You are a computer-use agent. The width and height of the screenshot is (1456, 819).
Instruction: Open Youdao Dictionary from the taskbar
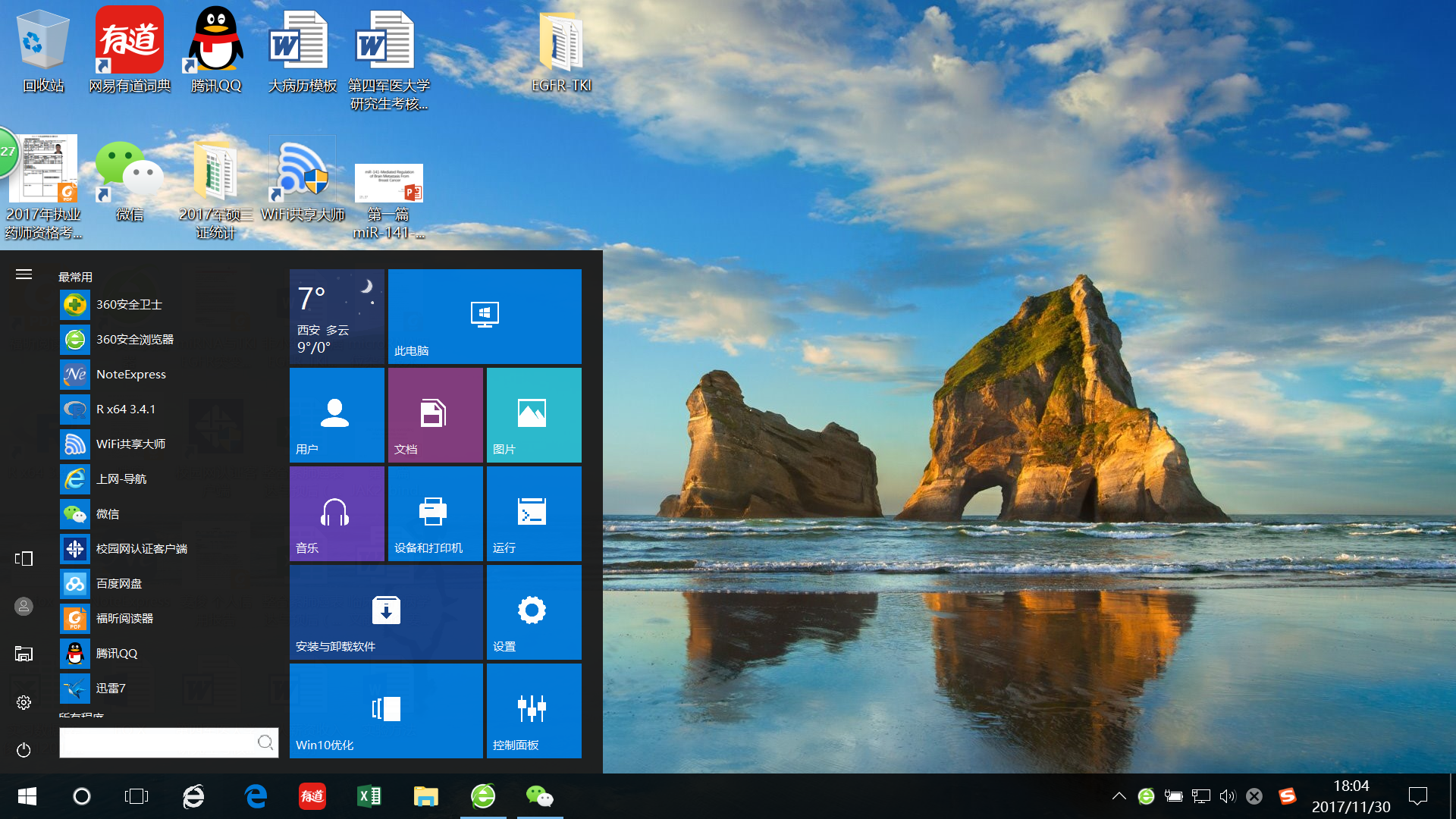pos(312,796)
